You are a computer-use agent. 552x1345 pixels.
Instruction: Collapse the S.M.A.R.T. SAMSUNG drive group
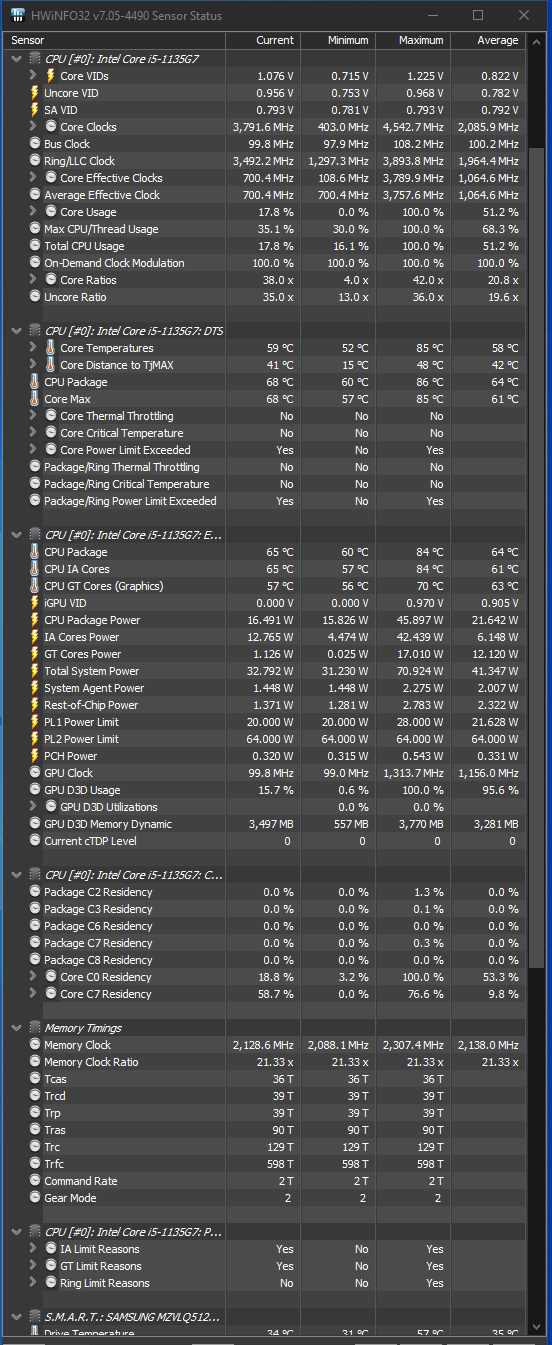point(17,1317)
